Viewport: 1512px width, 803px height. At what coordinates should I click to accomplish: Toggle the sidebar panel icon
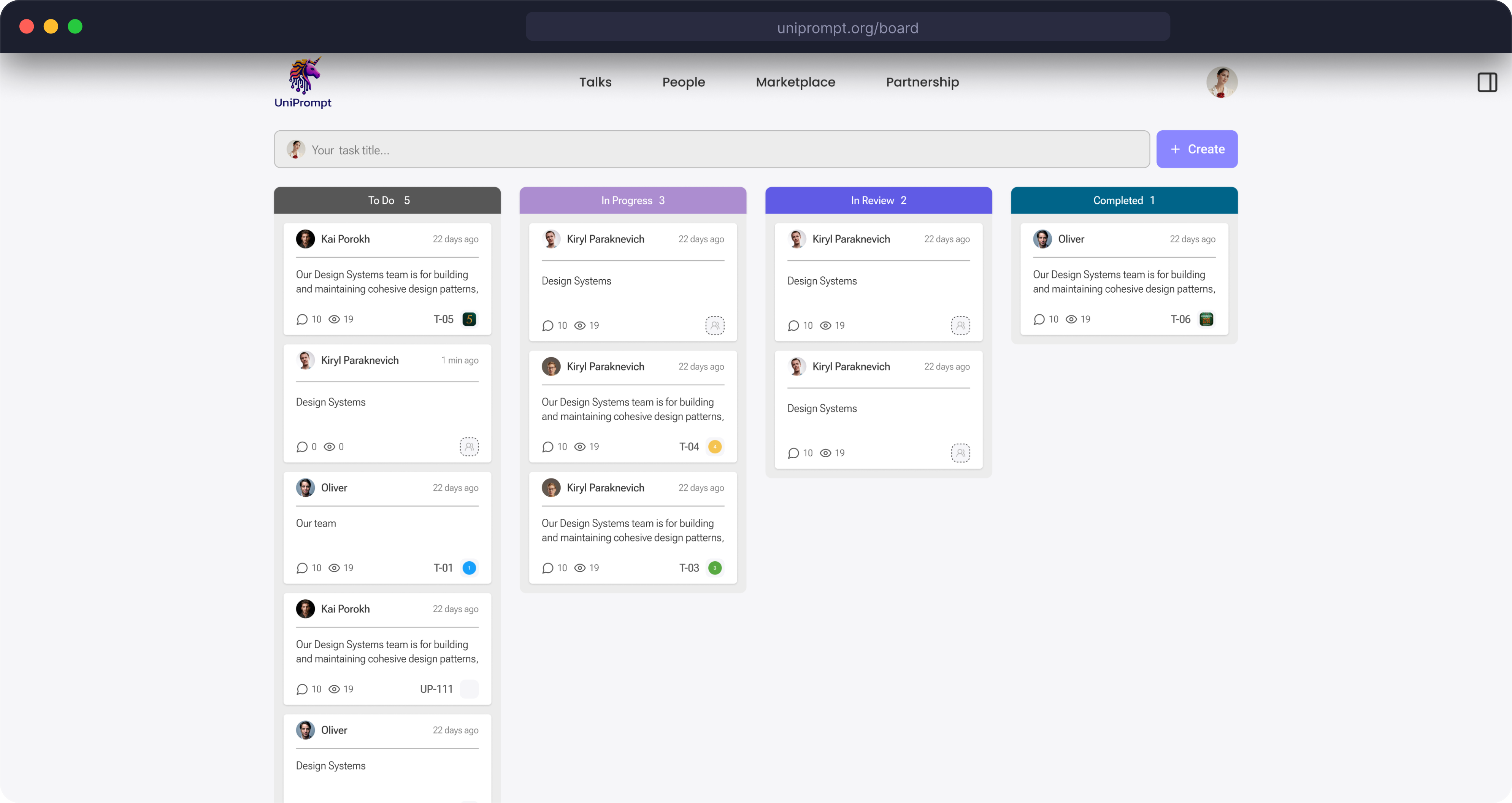click(1487, 82)
